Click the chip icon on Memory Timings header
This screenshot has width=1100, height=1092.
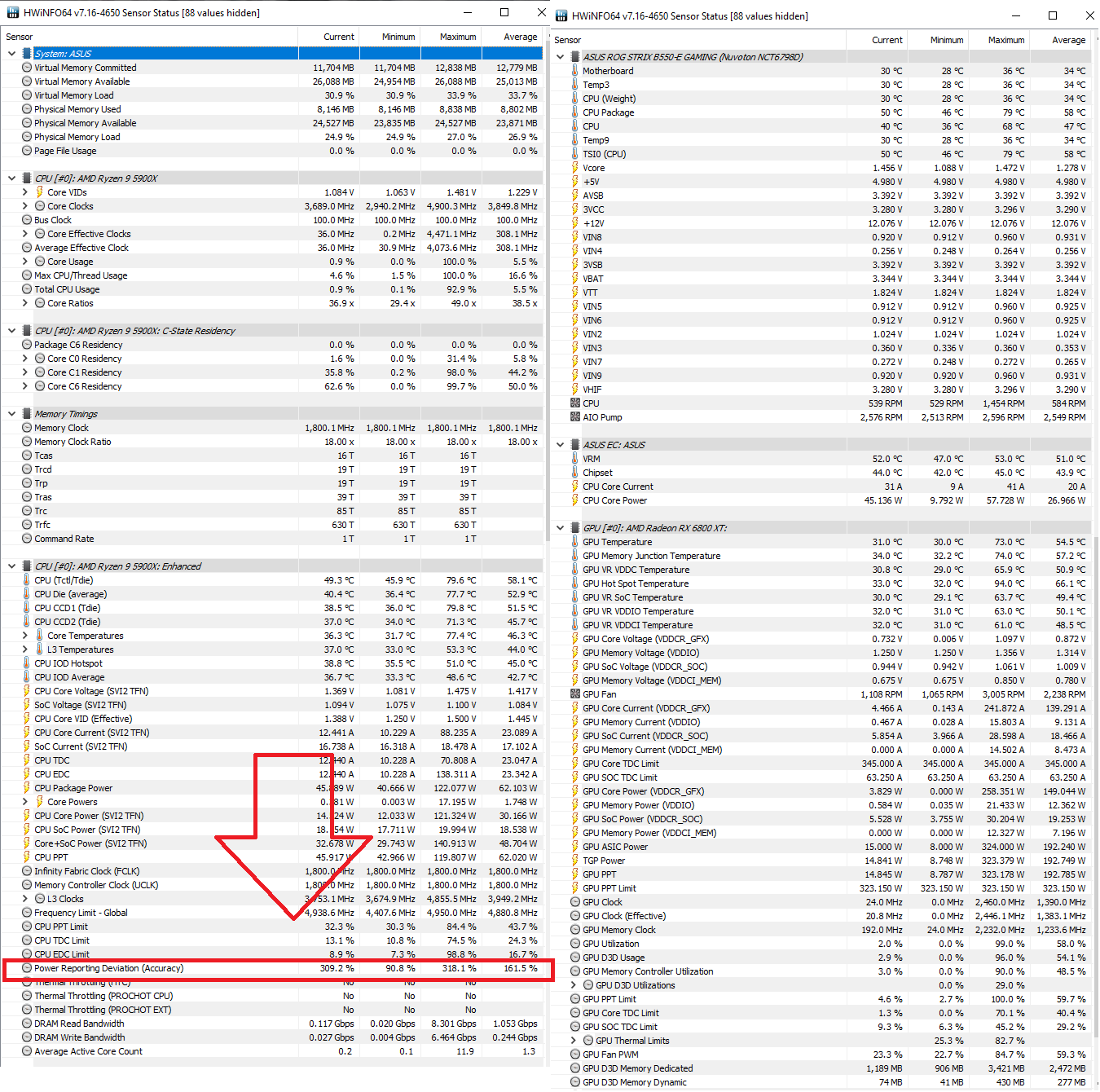coord(27,414)
